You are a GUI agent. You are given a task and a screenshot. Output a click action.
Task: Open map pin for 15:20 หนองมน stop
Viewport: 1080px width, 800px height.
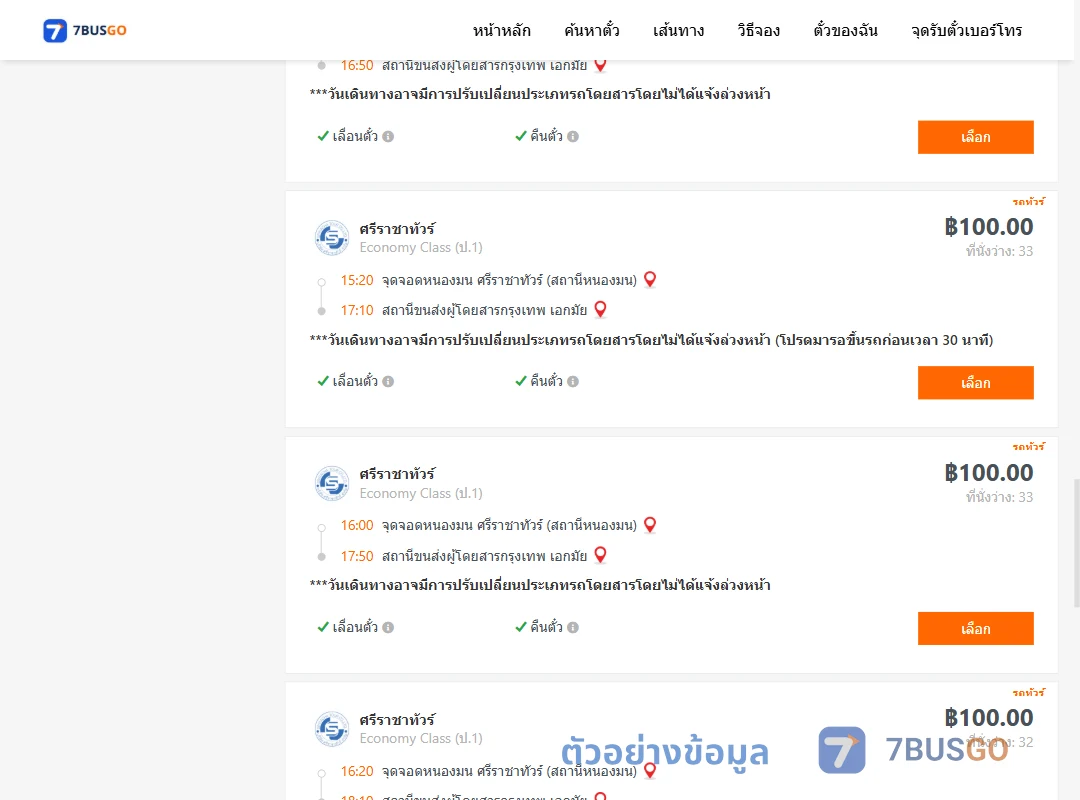[x=650, y=279]
